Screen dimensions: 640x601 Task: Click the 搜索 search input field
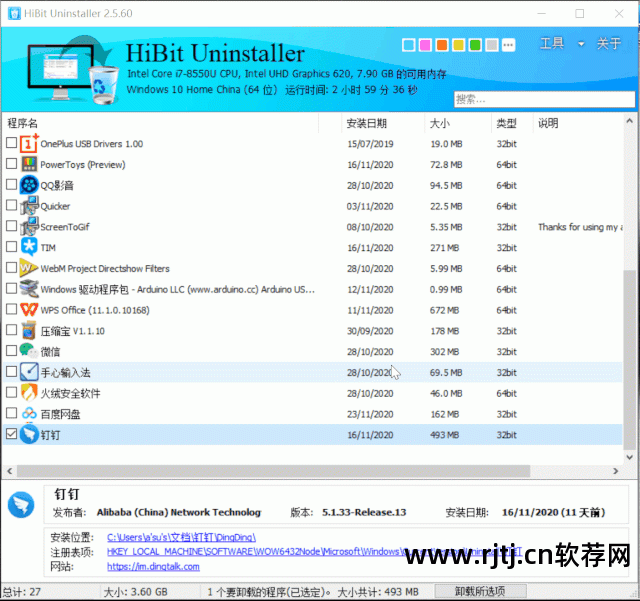click(542, 99)
